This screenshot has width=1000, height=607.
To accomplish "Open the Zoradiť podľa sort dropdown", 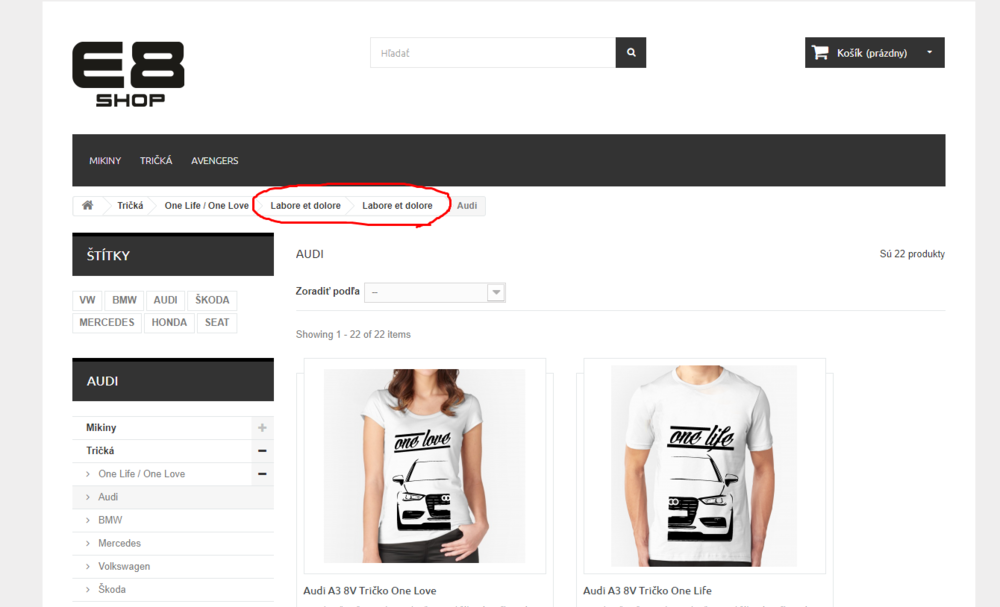I will [x=435, y=292].
